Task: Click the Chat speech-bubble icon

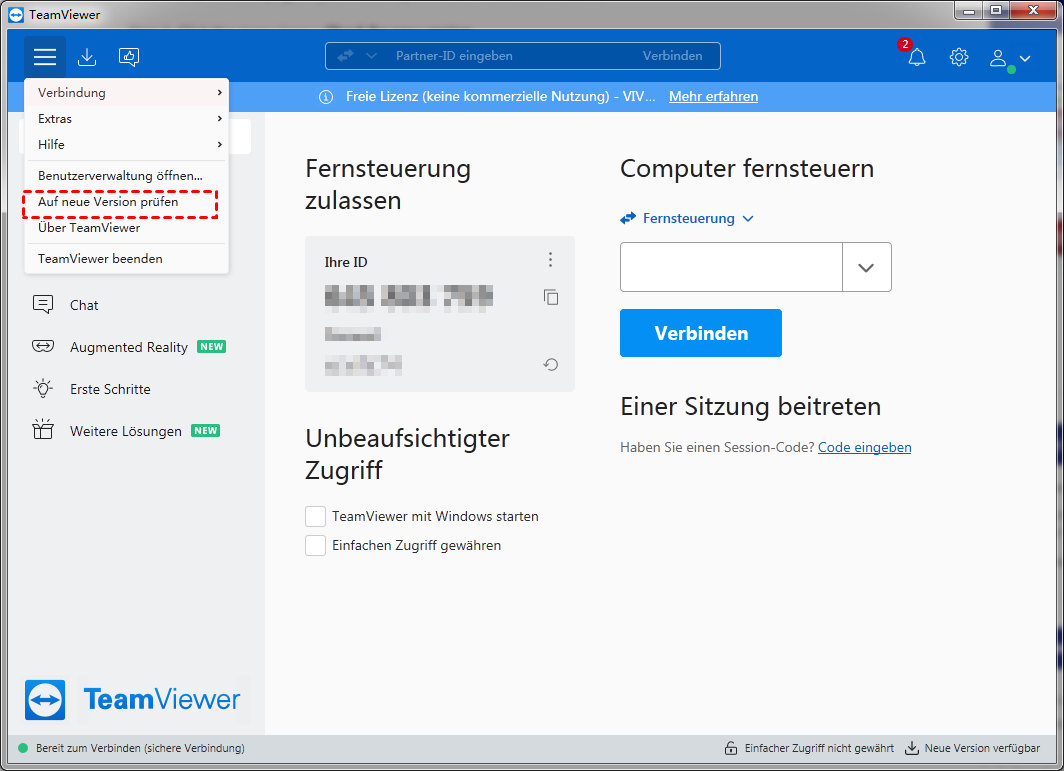Action: [43, 305]
